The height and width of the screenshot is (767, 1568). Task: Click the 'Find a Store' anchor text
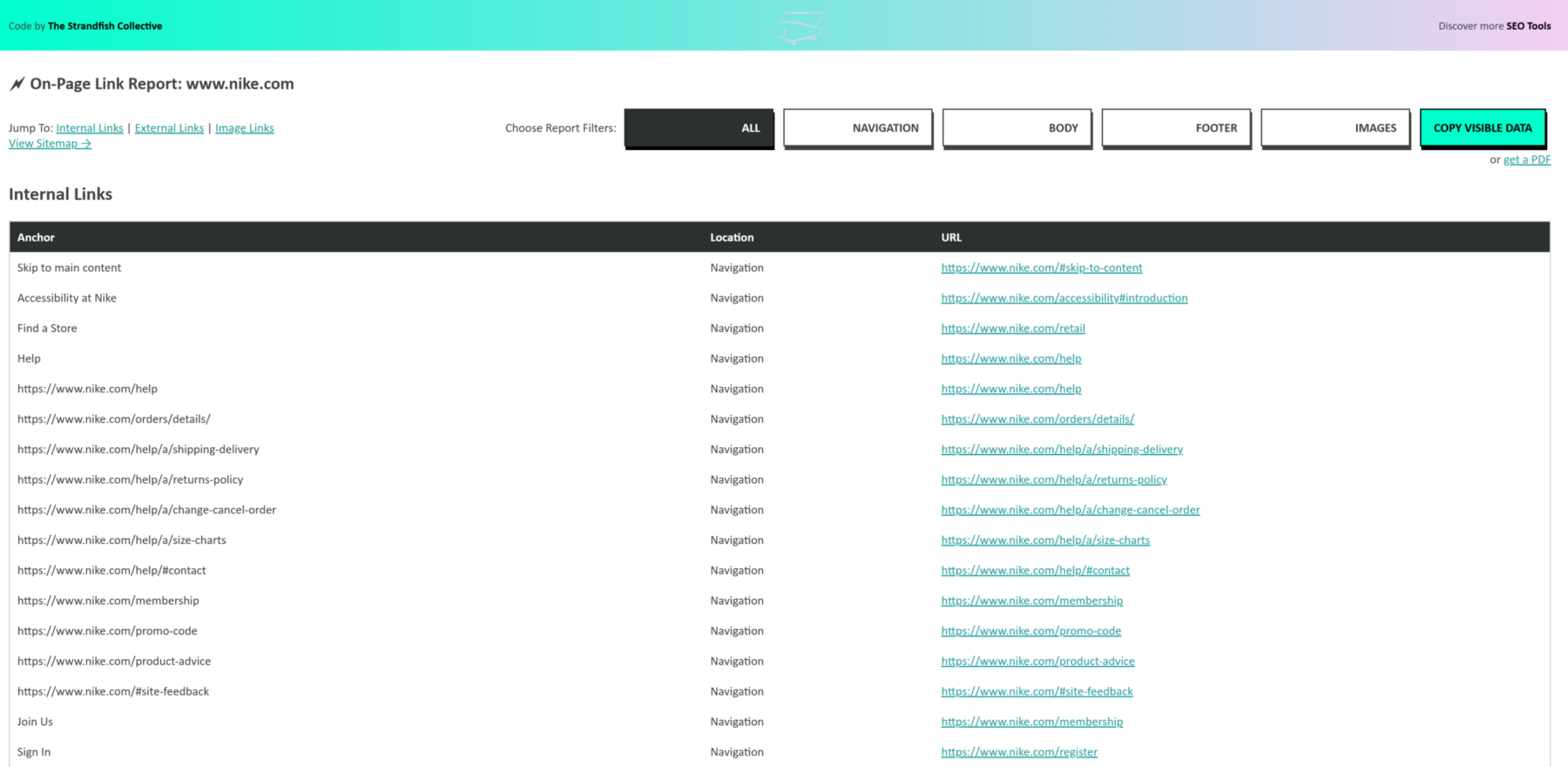pos(47,329)
